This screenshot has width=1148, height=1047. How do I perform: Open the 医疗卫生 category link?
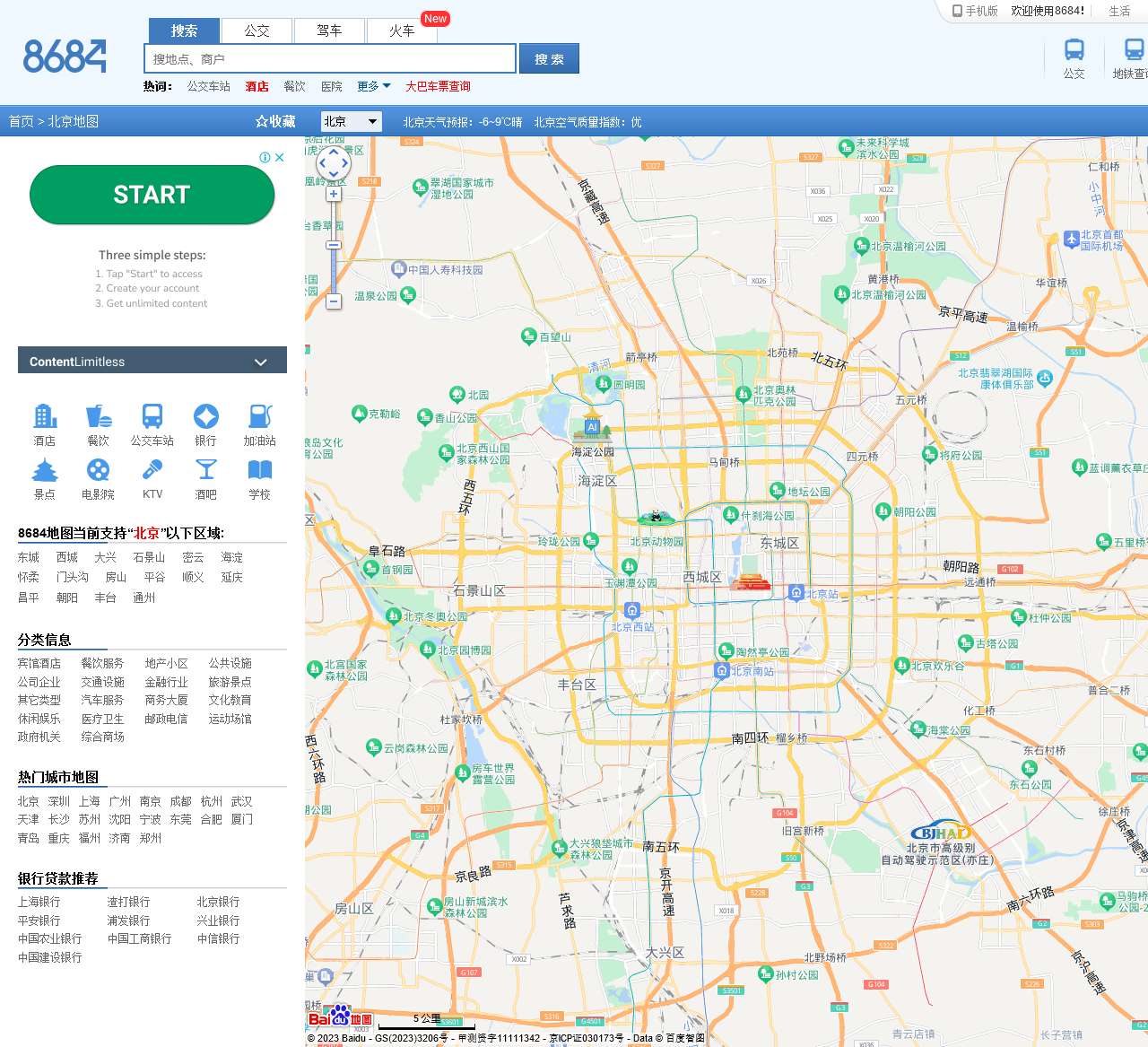point(103,719)
